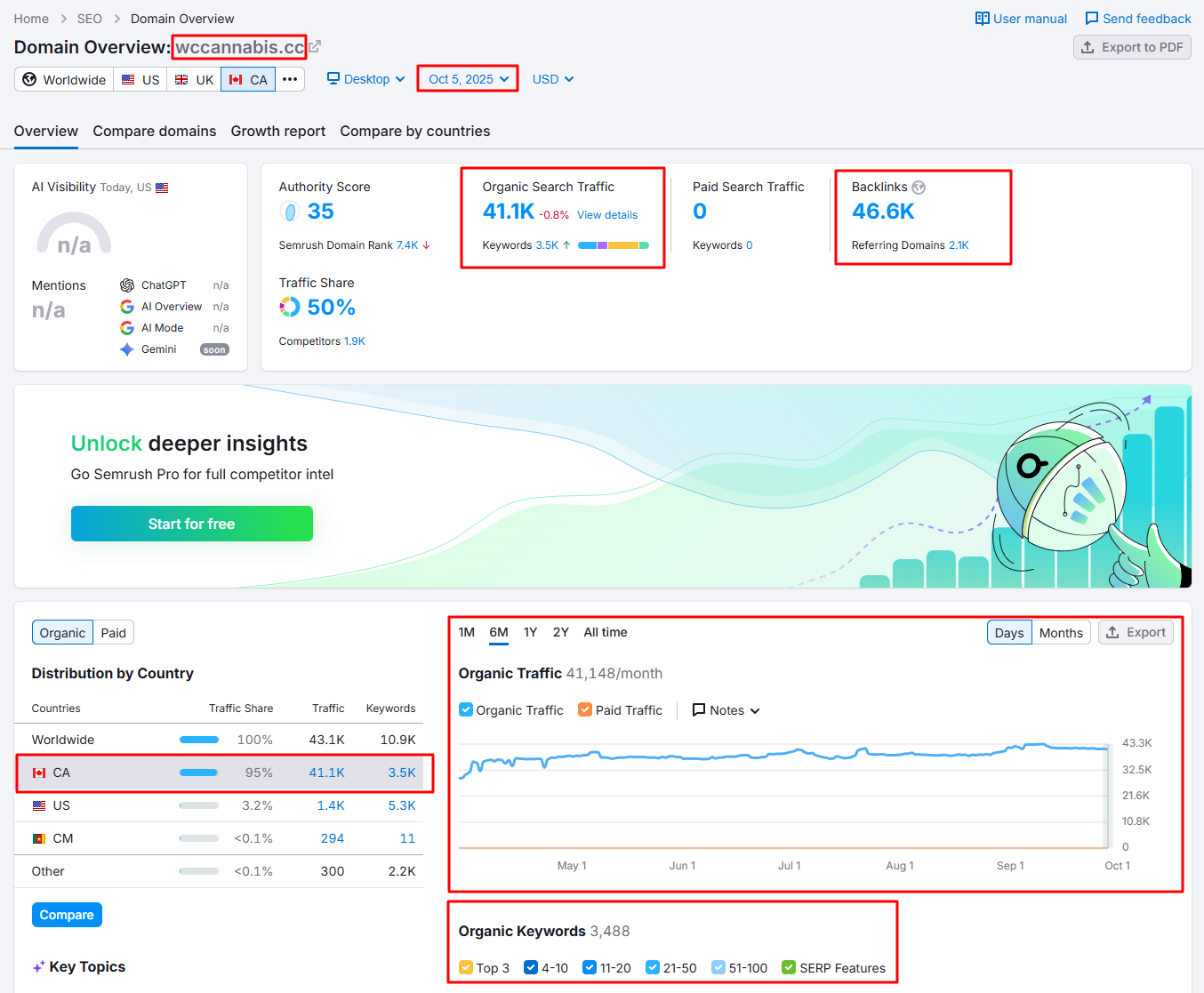This screenshot has width=1204, height=993.
Task: Open the three-dots more countries menu
Action: 290,79
